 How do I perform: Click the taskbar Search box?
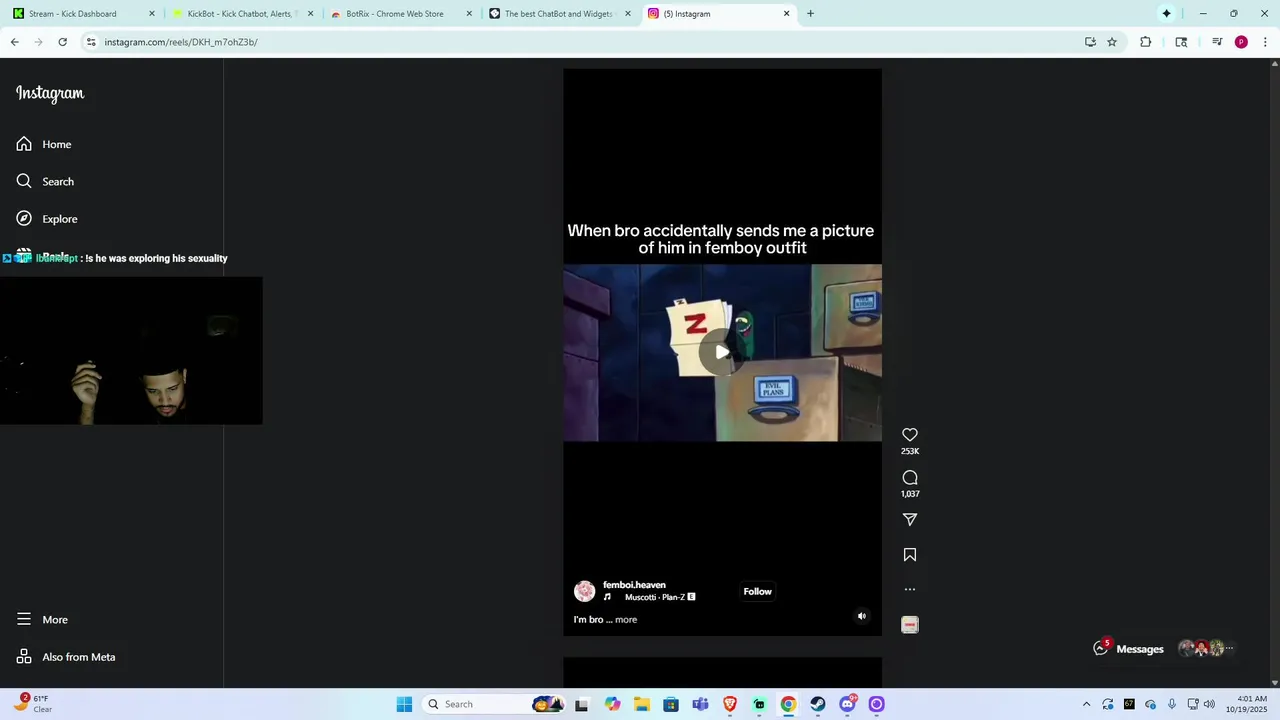click(x=494, y=704)
